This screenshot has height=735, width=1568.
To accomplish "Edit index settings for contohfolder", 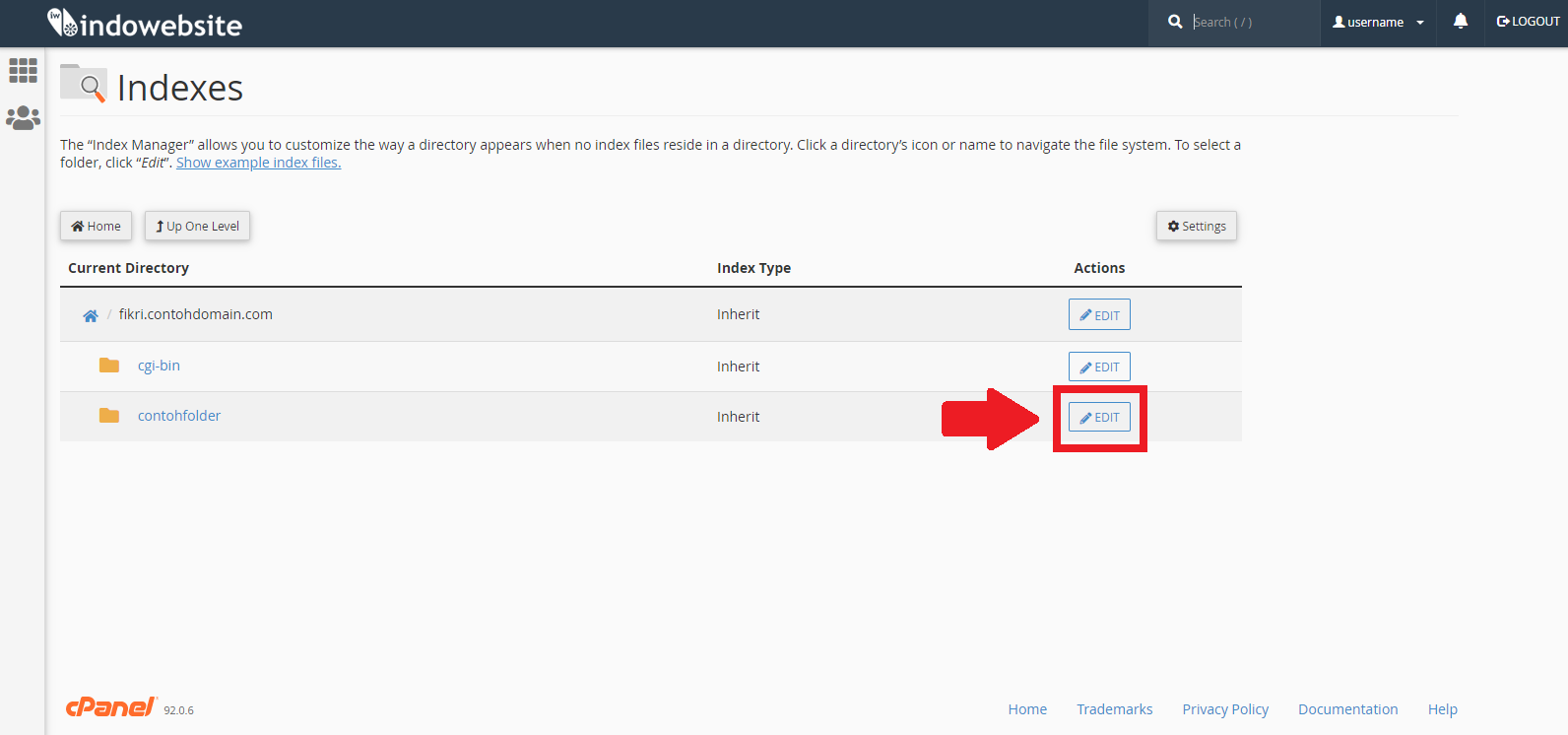I will 1099,417.
